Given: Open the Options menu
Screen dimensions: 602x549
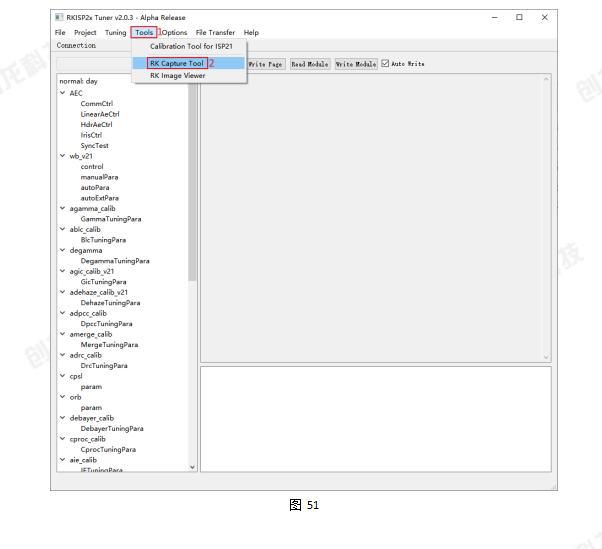Looking at the screenshot, I should [x=174, y=33].
